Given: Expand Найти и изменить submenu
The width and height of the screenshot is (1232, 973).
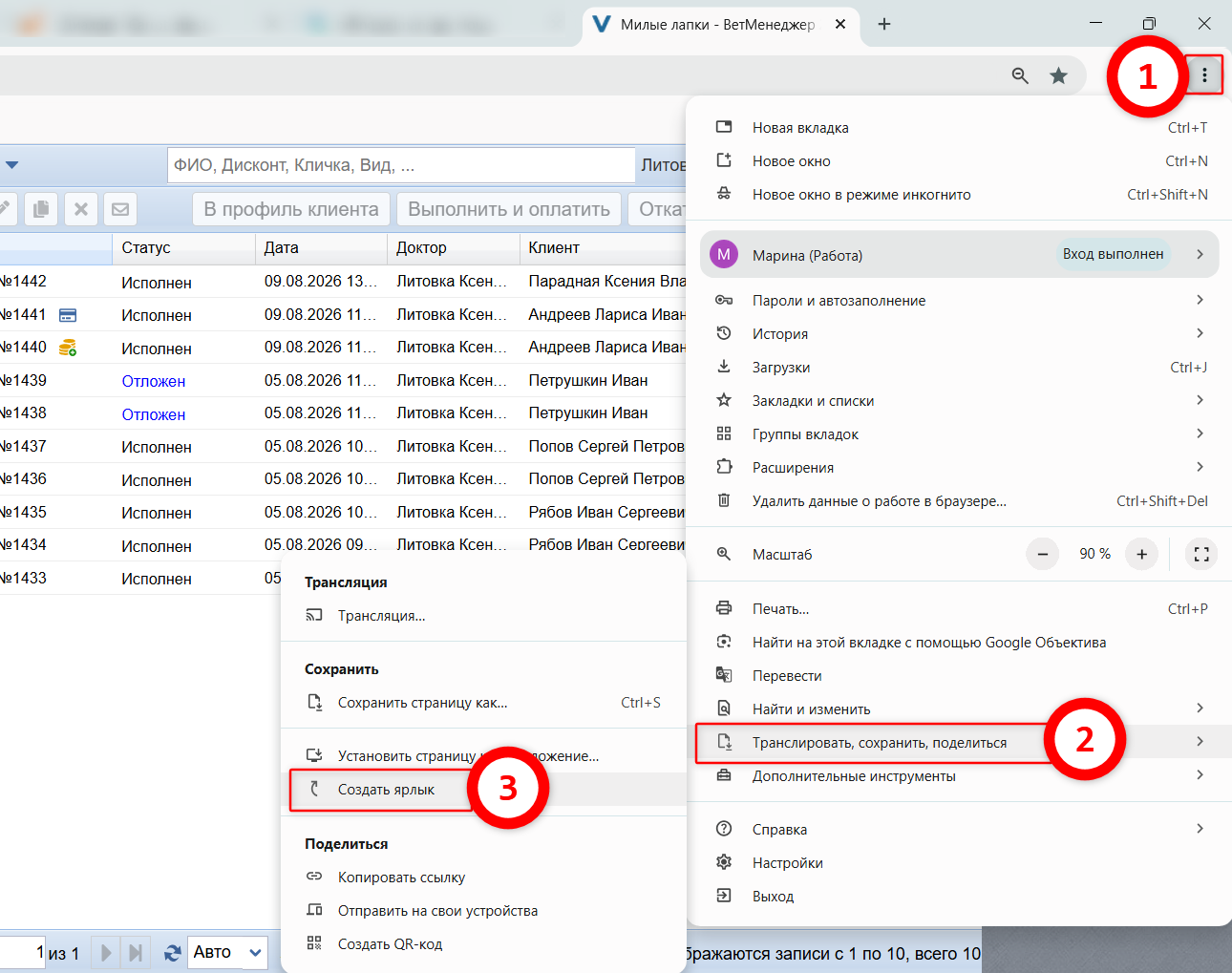Looking at the screenshot, I should (959, 709).
